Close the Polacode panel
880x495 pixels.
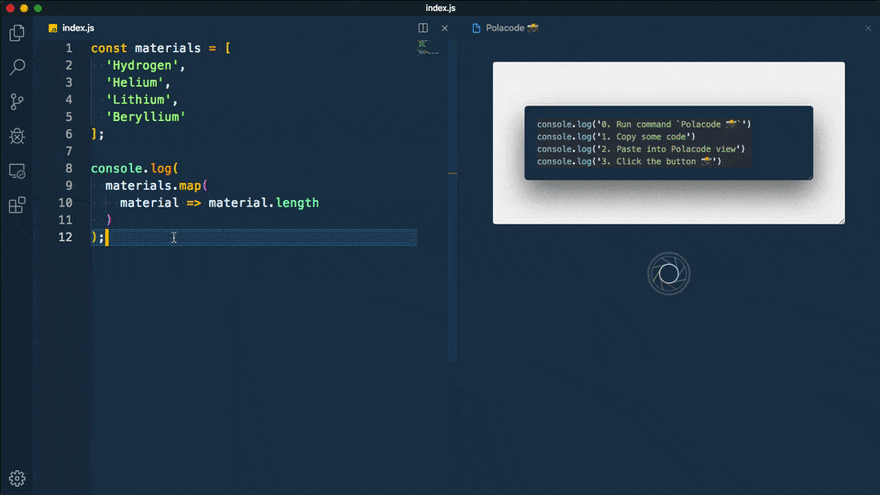868,28
